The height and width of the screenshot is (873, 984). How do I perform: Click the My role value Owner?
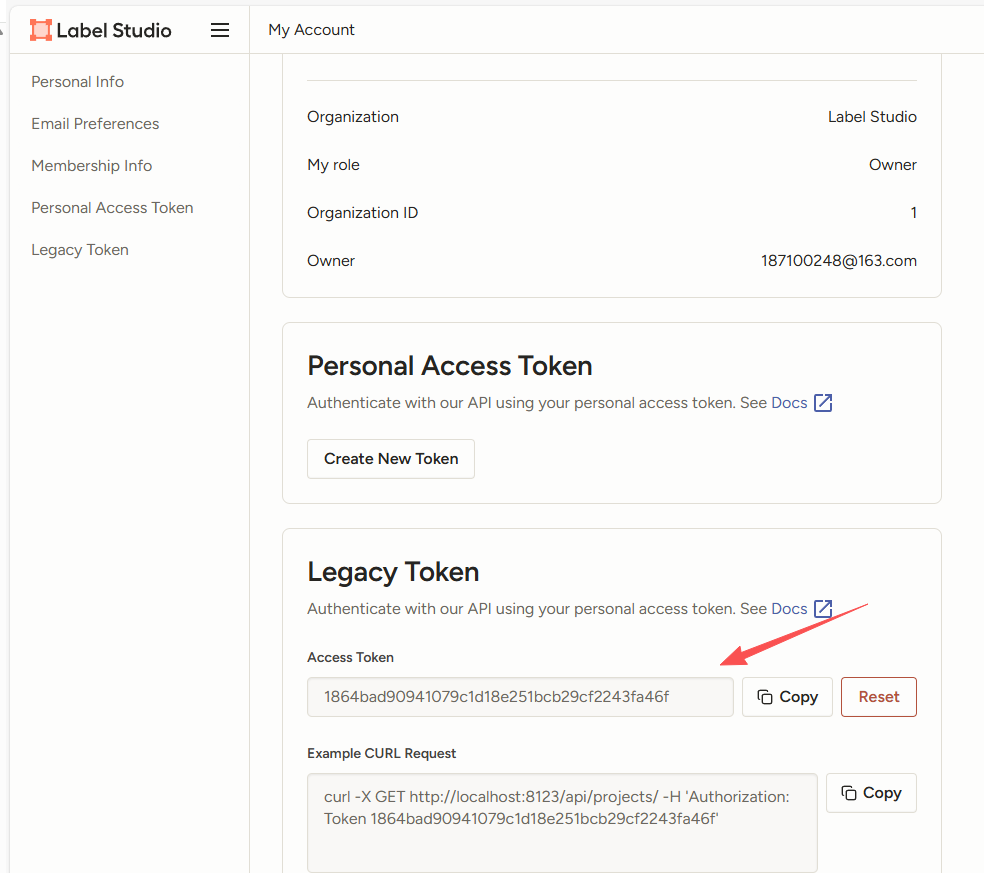[x=892, y=165]
